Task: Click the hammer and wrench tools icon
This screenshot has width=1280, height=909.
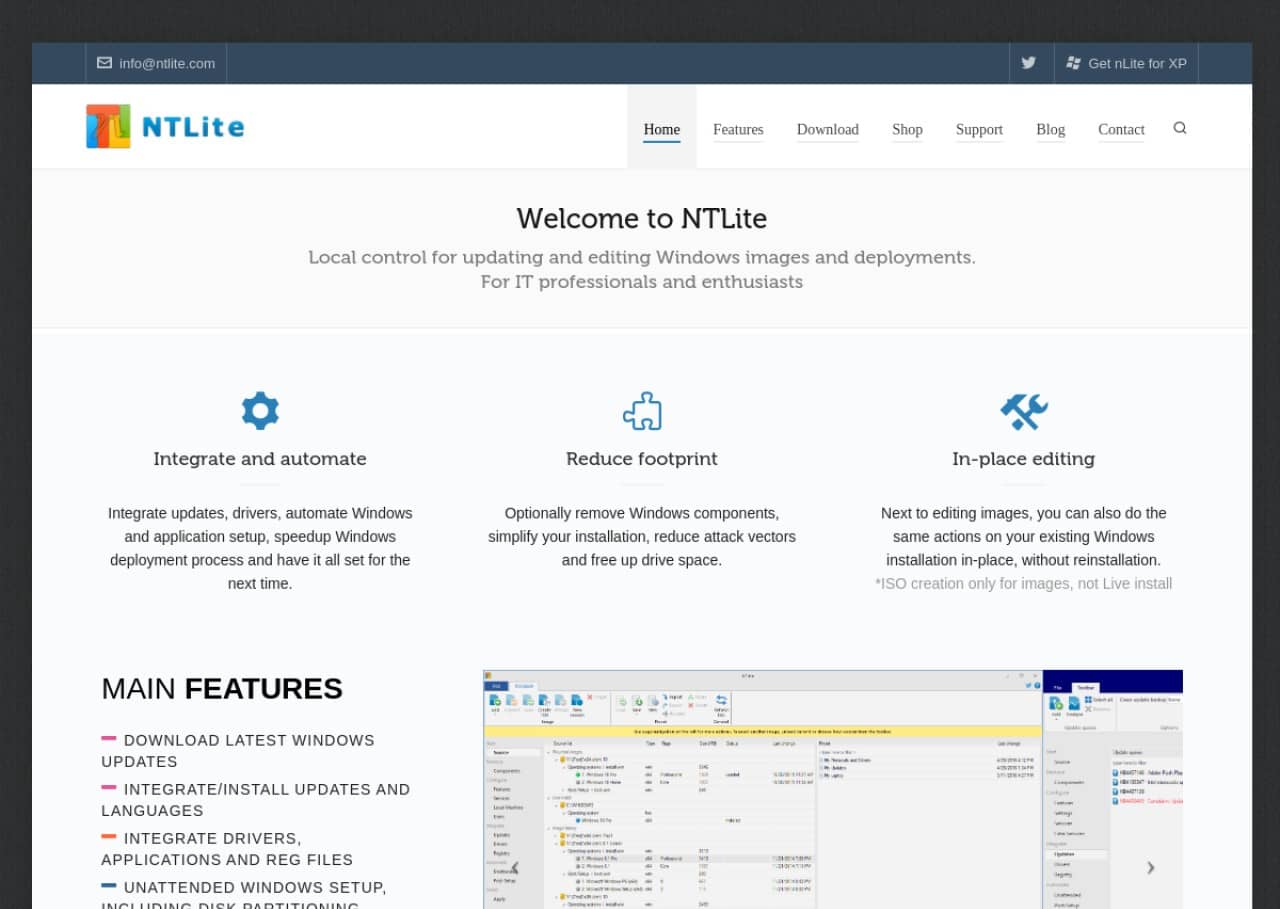Action: 1024,411
